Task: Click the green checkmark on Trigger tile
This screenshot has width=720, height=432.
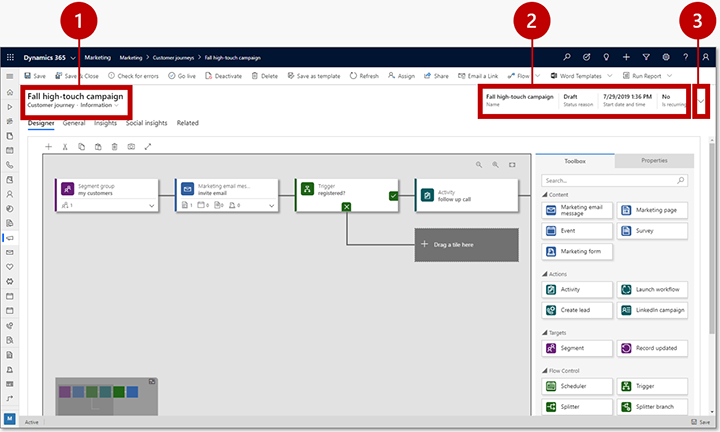Action: (x=394, y=196)
